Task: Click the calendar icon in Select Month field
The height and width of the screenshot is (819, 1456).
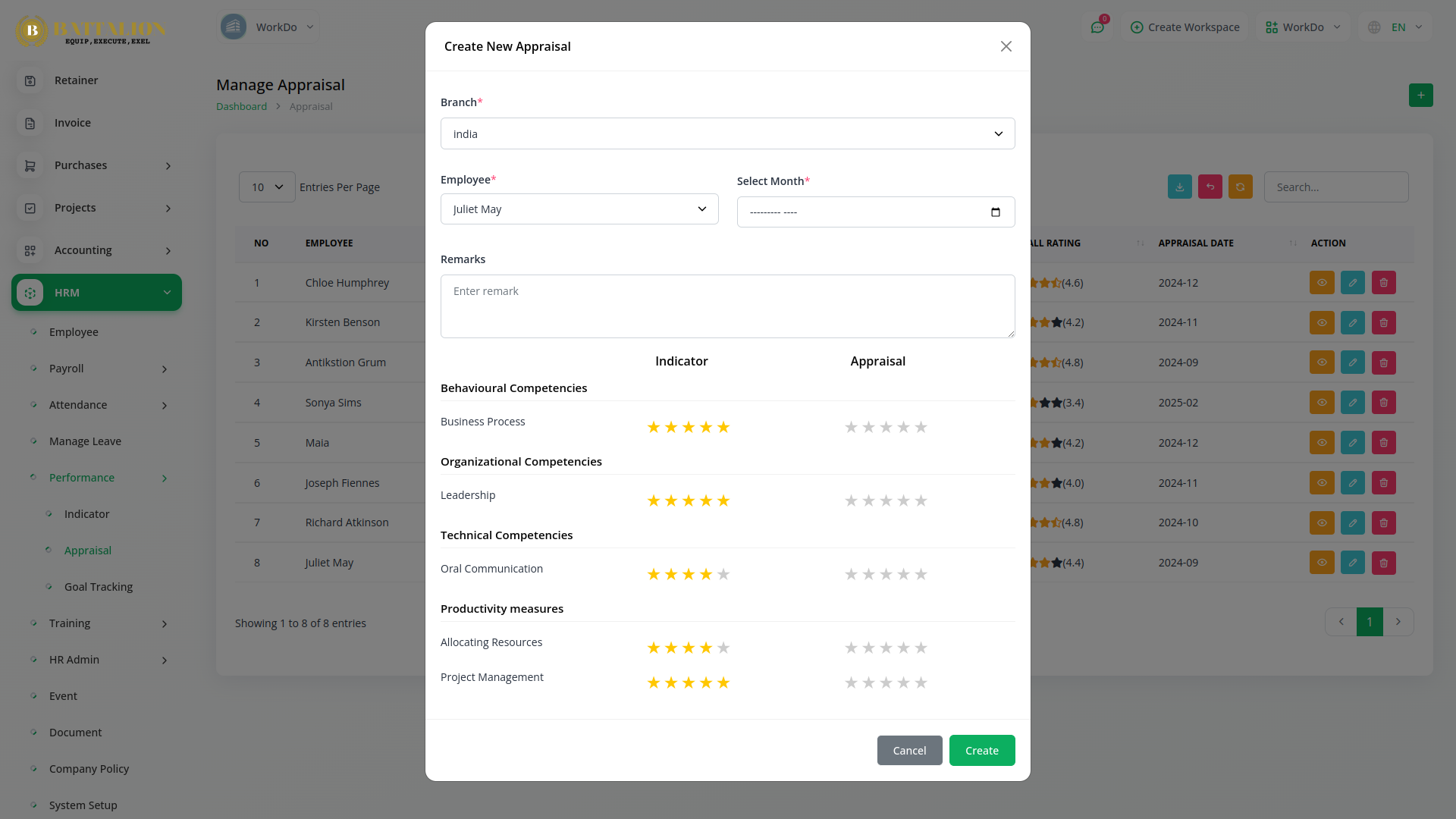Action: point(995,212)
